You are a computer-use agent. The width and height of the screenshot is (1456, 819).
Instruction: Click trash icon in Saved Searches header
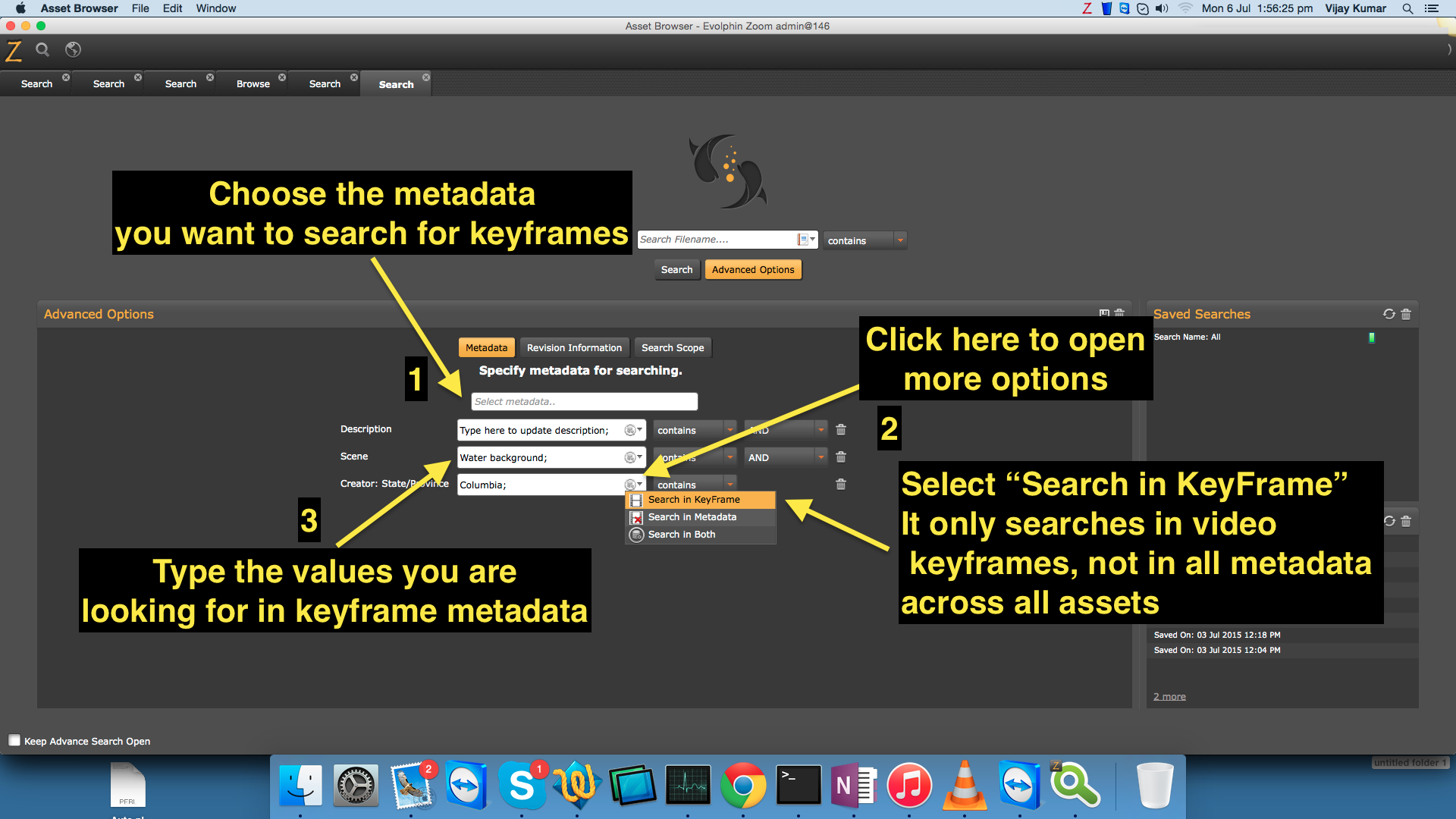1406,314
